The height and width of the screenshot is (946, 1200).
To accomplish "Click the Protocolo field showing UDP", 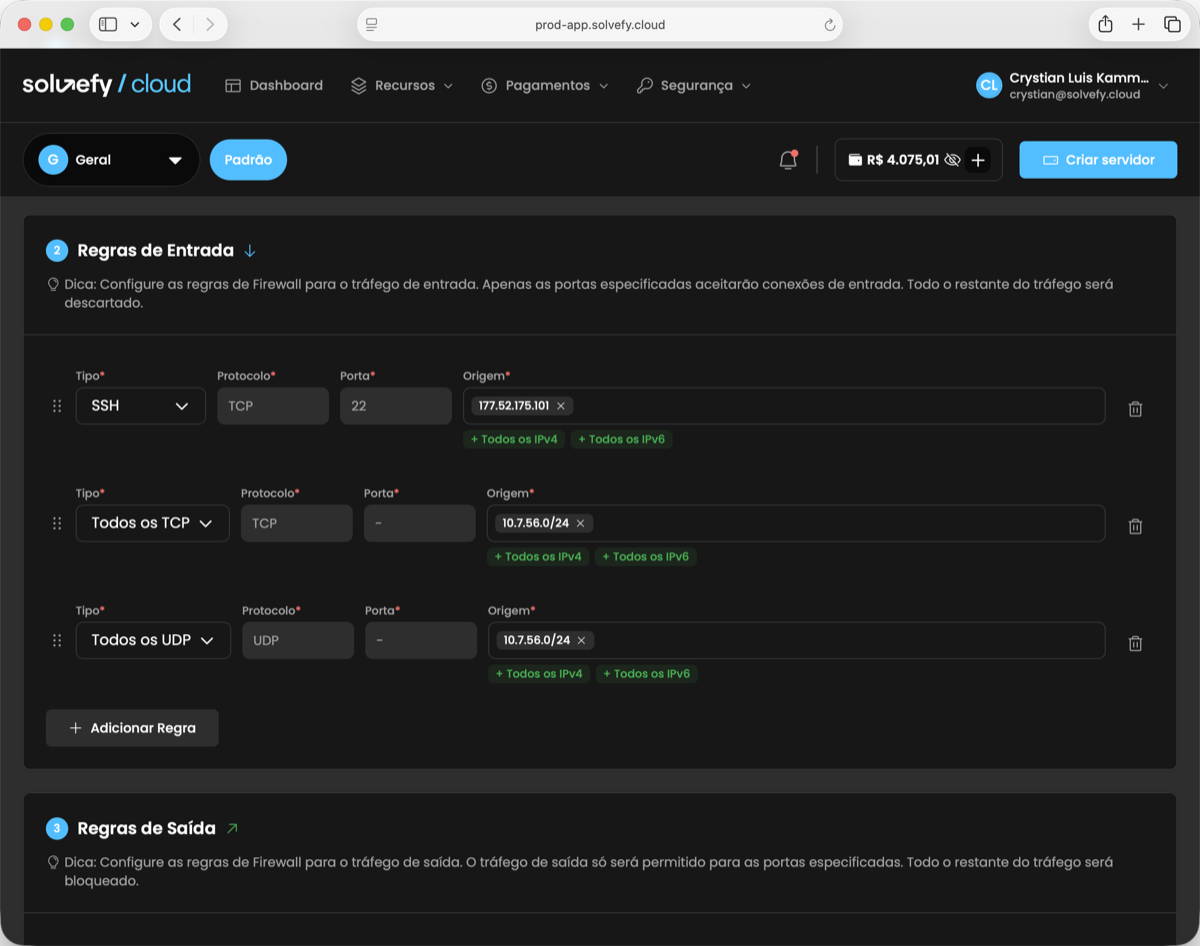I will tap(298, 640).
